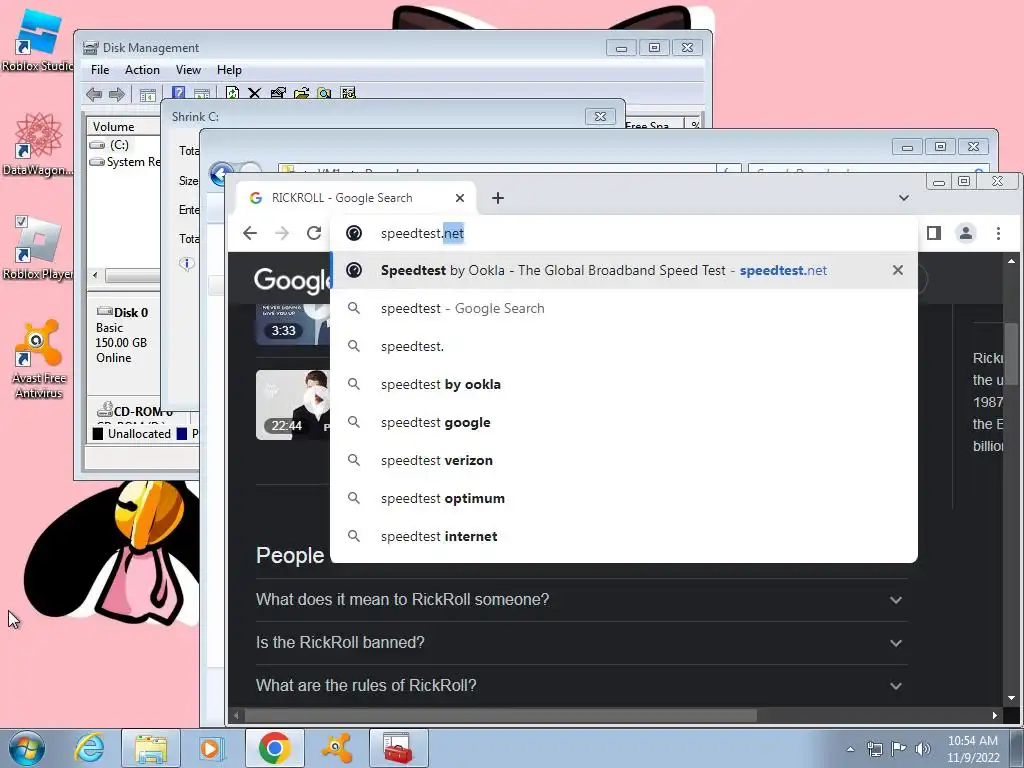Select Disk 0 in the disk list
Image resolution: width=1024 pixels, height=768 pixels.
coord(124,334)
